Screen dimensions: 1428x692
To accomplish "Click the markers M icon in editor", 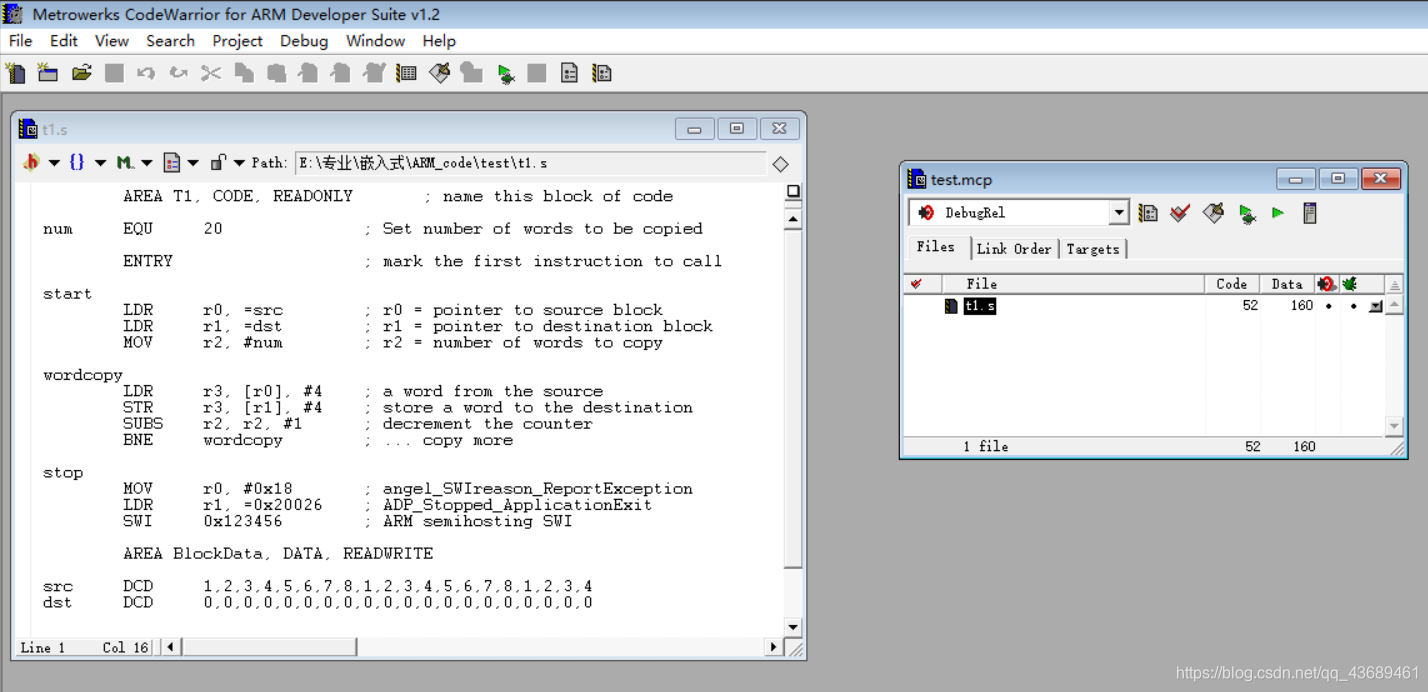I will coord(124,162).
